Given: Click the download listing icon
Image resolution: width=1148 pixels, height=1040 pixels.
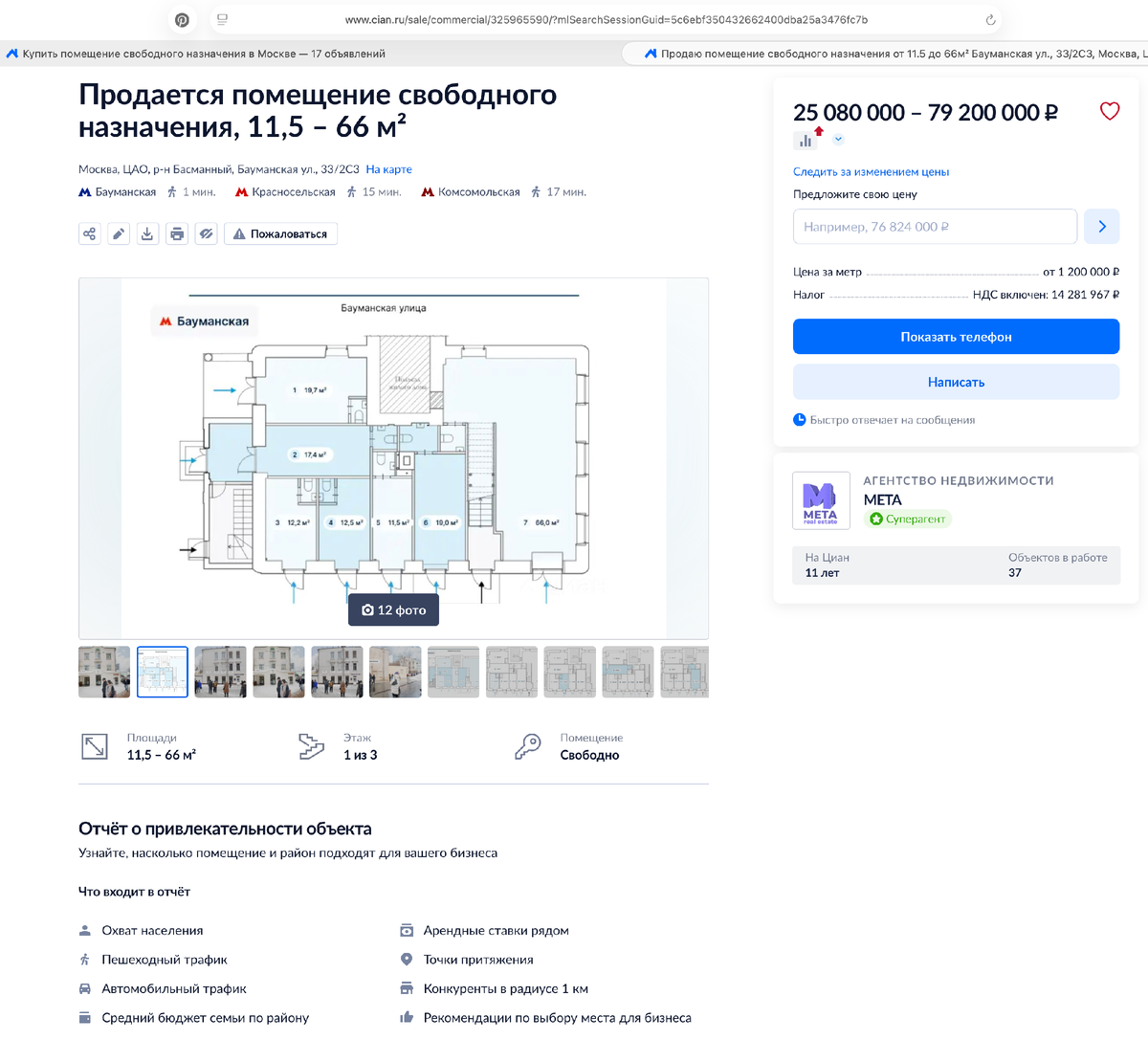Looking at the screenshot, I should coord(147,232).
